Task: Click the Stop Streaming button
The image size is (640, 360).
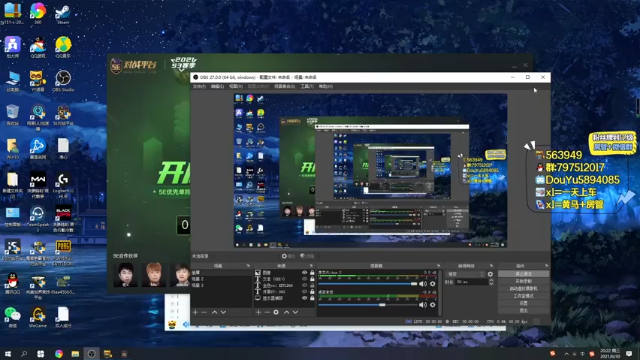Action: [x=524, y=274]
